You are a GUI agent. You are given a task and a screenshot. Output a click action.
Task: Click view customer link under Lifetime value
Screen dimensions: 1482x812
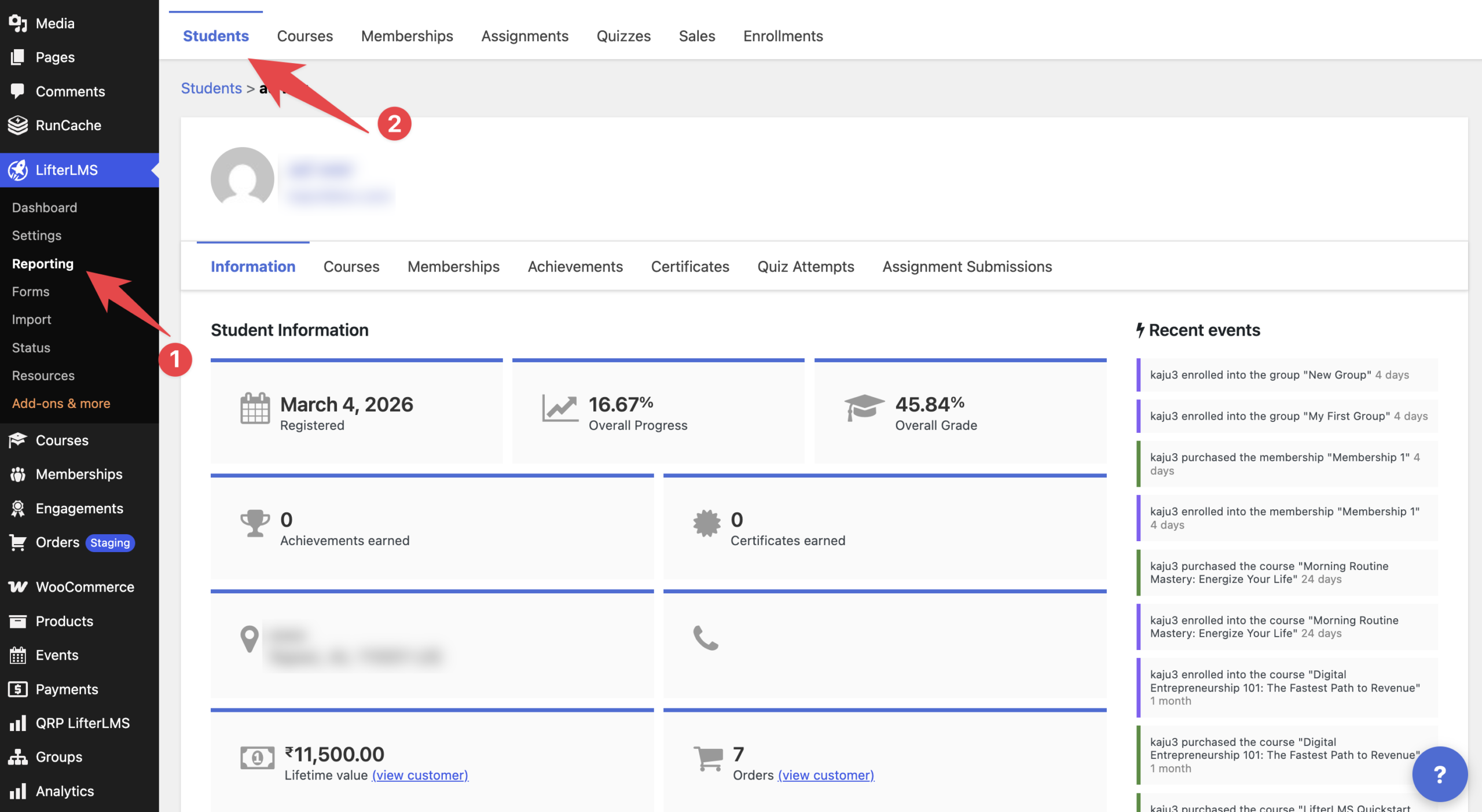(x=420, y=775)
